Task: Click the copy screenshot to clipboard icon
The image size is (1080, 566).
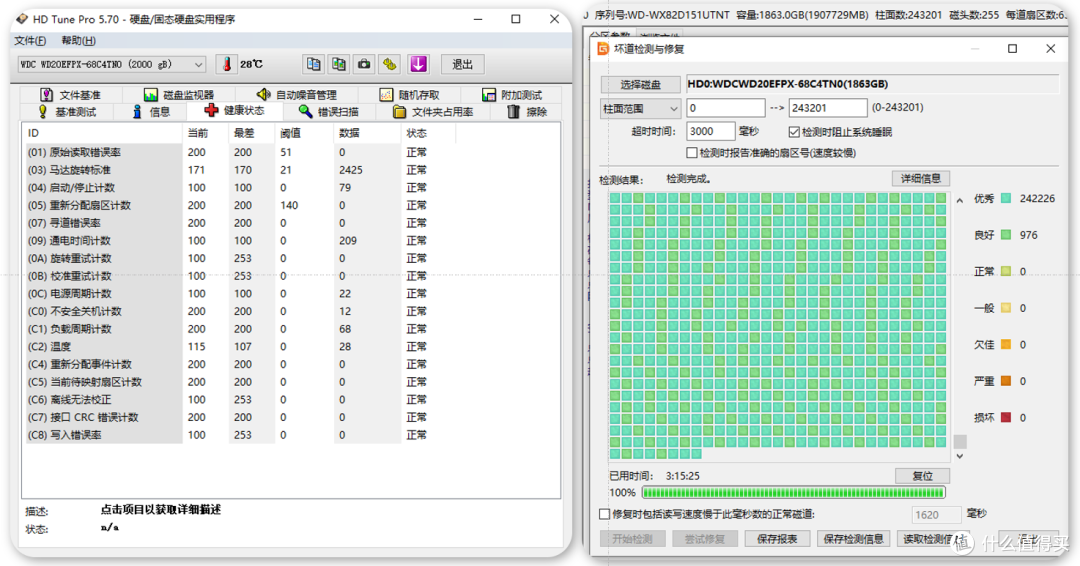Action: coord(338,64)
